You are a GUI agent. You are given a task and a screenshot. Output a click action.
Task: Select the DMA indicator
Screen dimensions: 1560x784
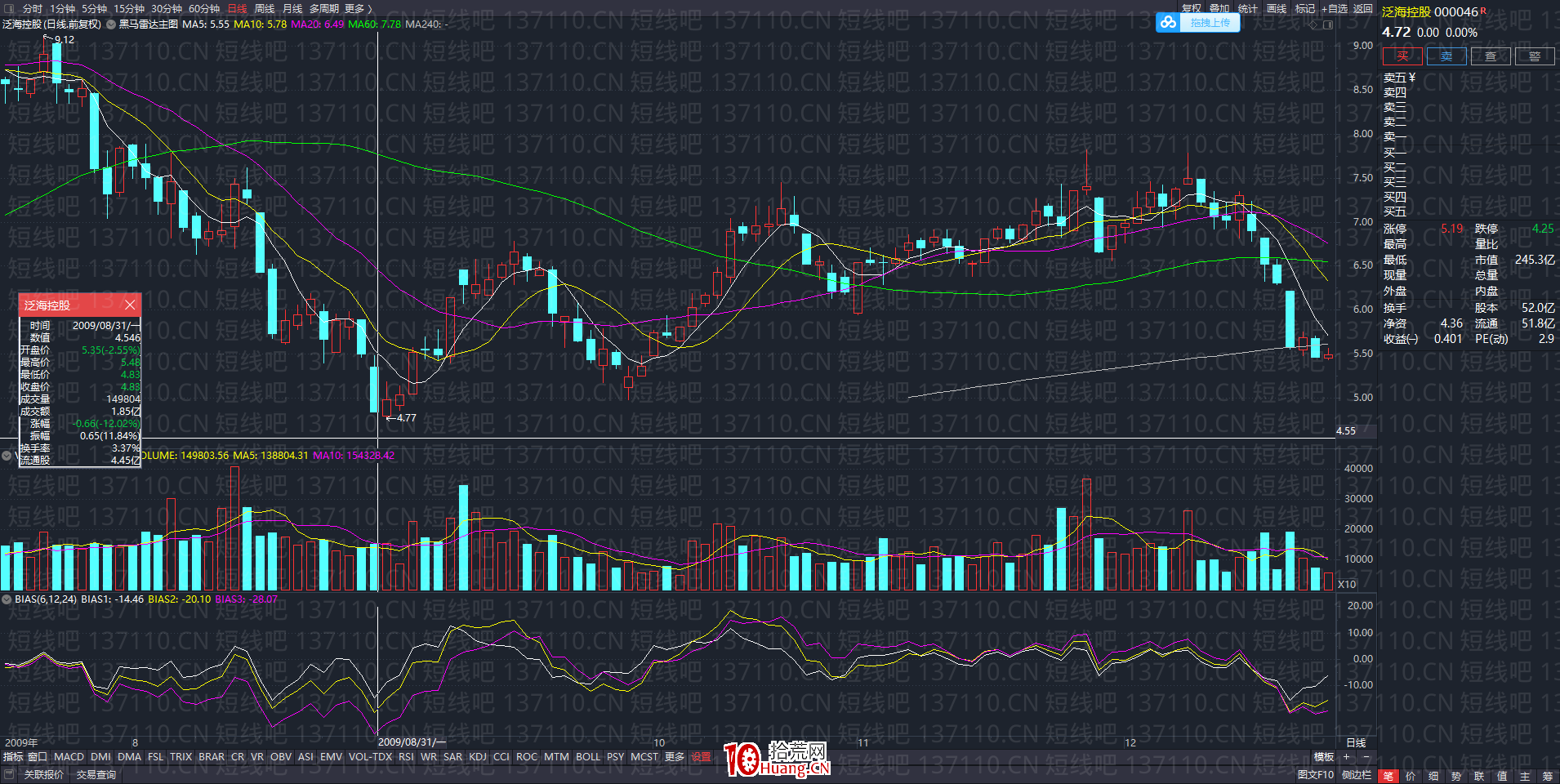point(129,757)
